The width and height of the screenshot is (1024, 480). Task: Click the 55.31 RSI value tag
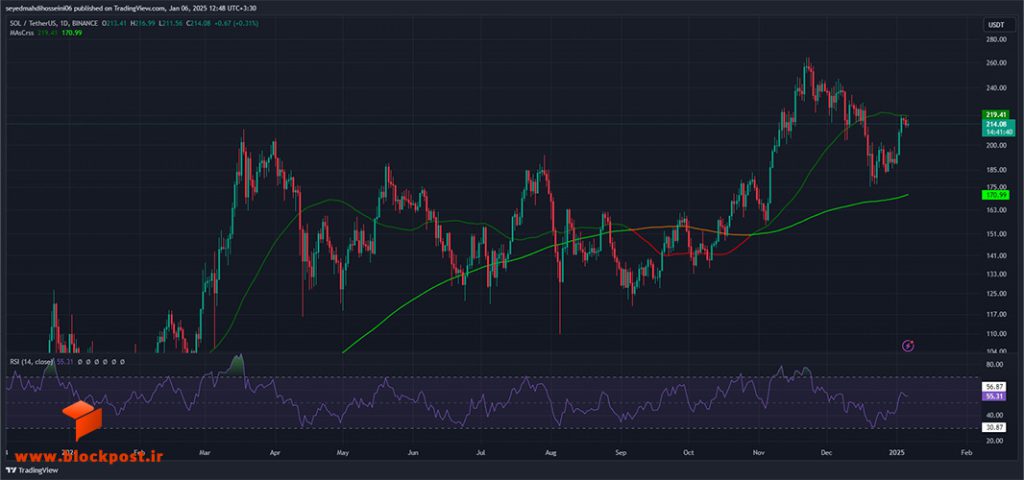tap(994, 396)
